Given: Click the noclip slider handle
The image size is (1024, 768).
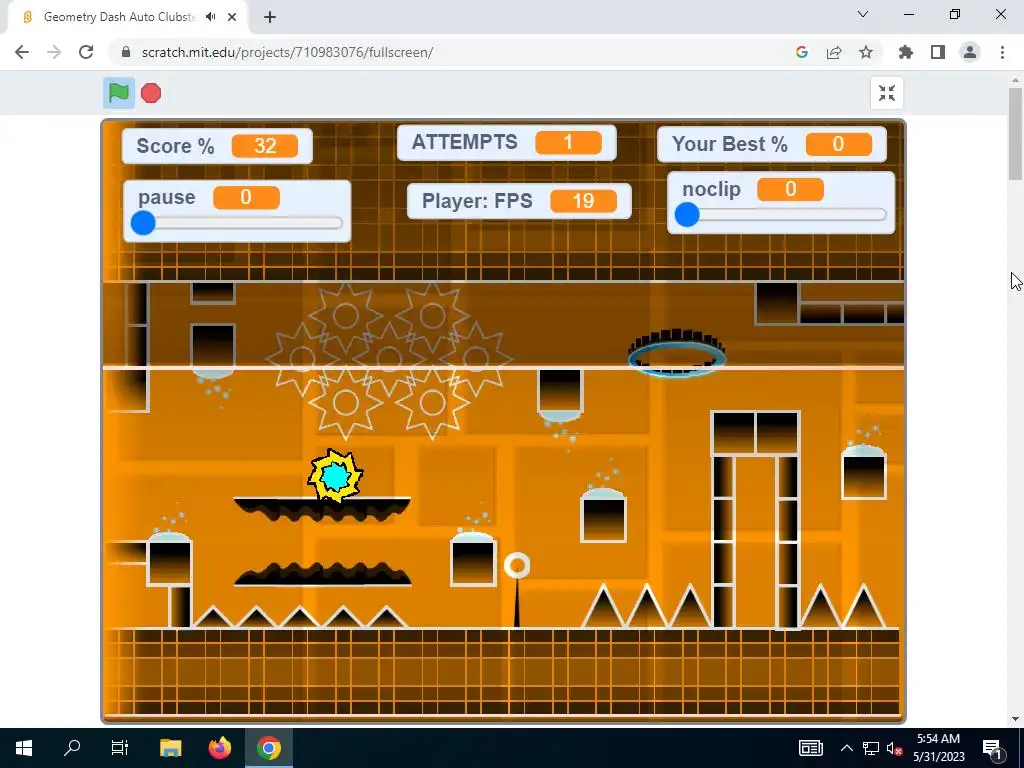Looking at the screenshot, I should (687, 214).
